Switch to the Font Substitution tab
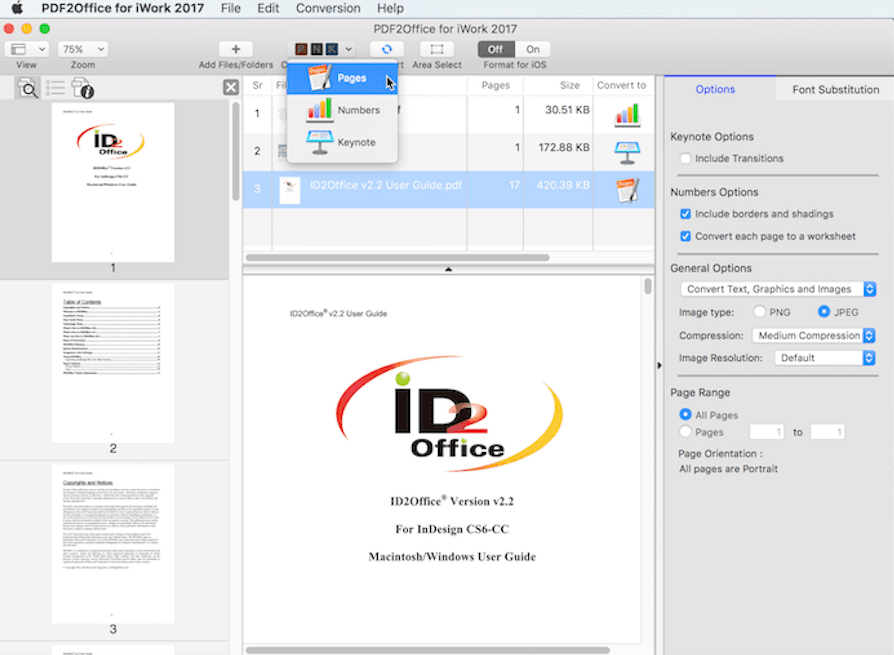The image size is (894, 655). coord(835,89)
